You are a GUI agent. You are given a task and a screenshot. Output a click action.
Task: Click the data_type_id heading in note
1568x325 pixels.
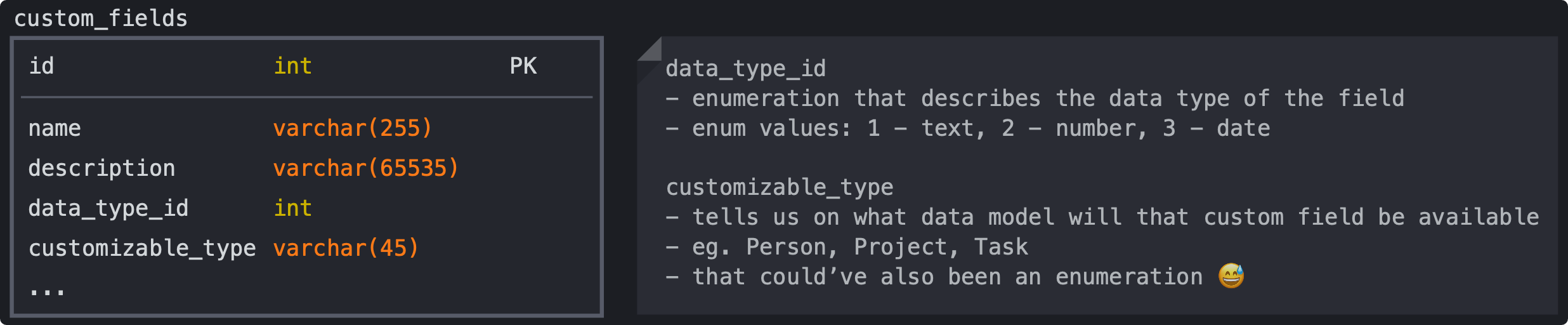(746, 69)
